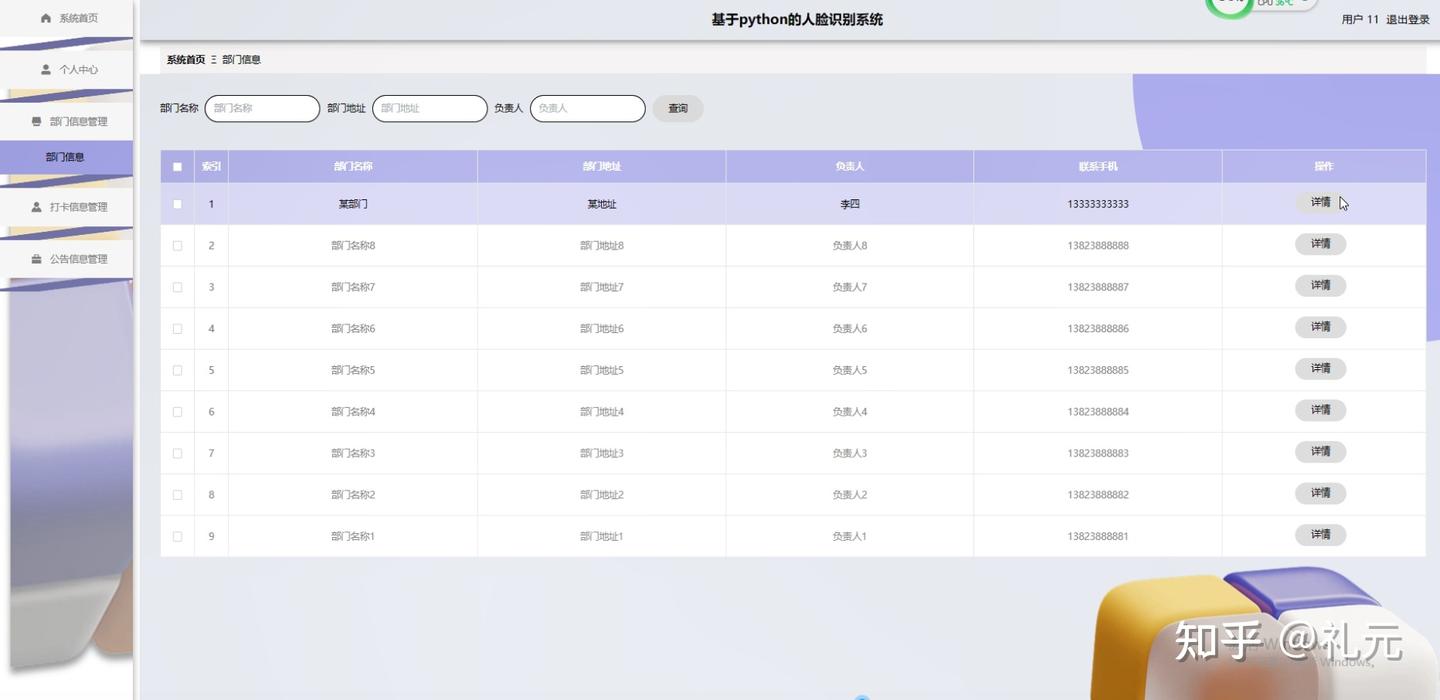Check the checkbox for row 部门名称4

pyautogui.click(x=177, y=411)
